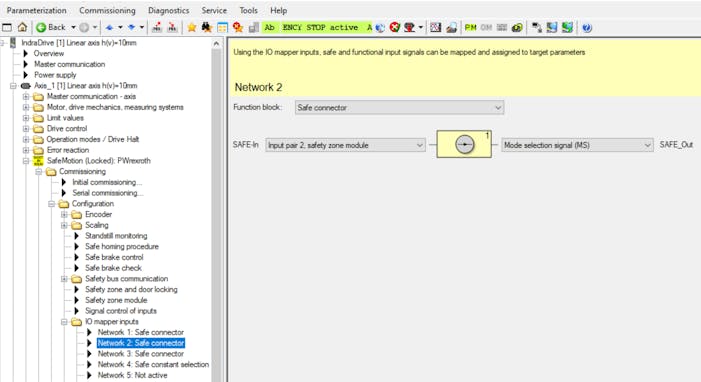
Task: Open the Service menu
Action: [x=214, y=10]
